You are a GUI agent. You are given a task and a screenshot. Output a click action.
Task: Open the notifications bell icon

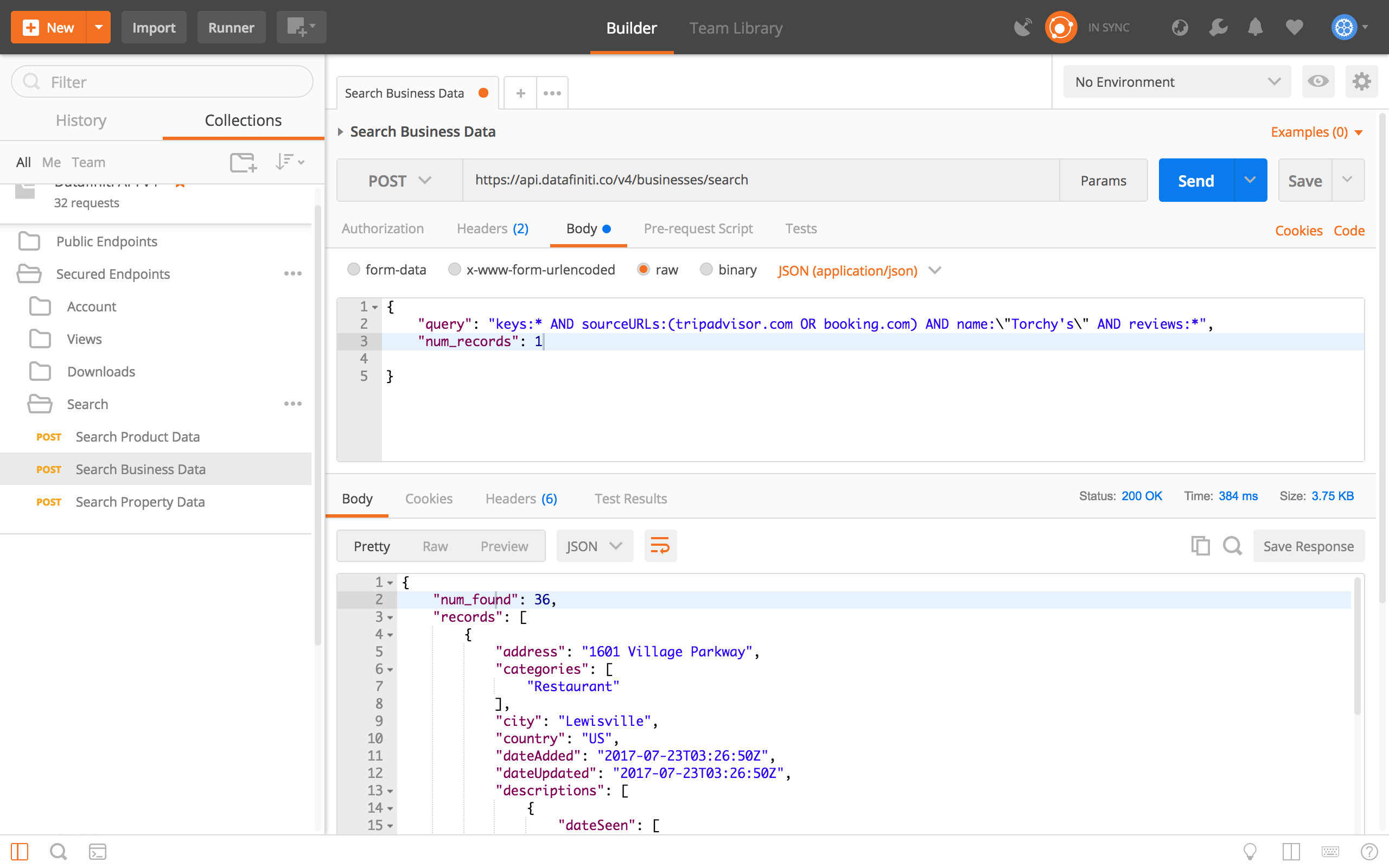coord(1256,27)
